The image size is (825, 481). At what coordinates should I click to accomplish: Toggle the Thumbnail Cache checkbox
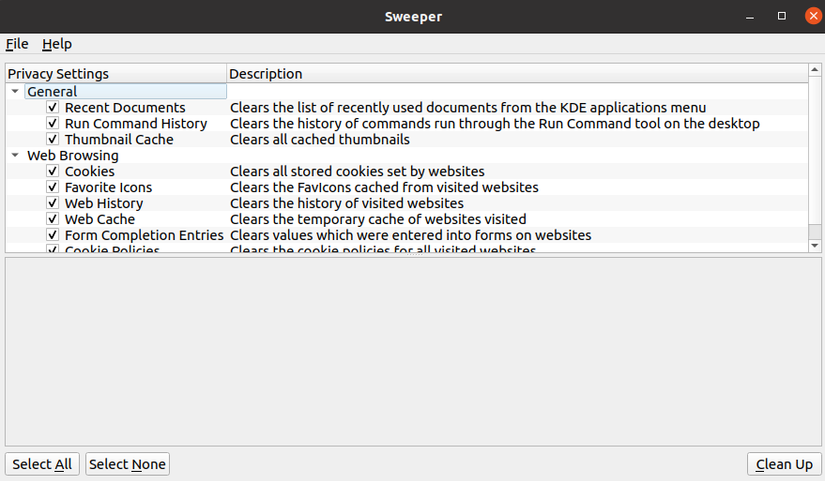click(x=53, y=140)
